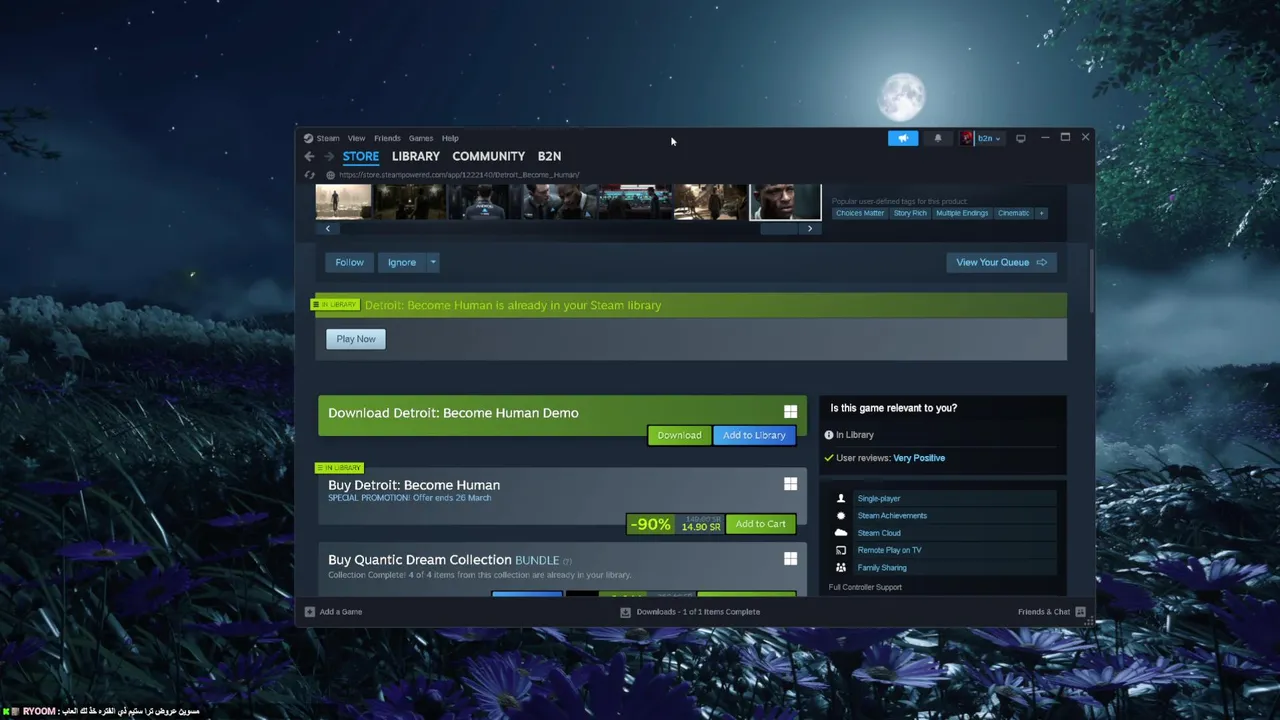1280x720 pixels.
Task: Open the announcements megaphone button
Action: (x=903, y=138)
